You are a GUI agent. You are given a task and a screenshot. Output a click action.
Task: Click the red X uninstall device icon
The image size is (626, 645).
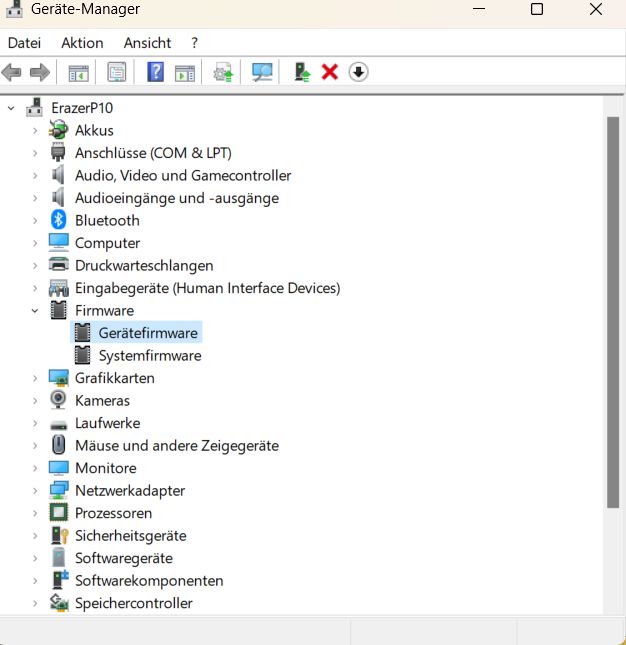coord(330,72)
